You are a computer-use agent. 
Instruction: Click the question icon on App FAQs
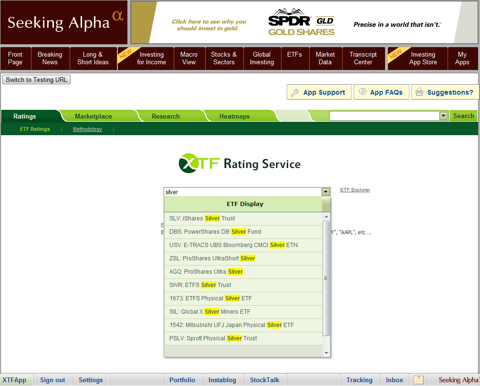coord(363,92)
